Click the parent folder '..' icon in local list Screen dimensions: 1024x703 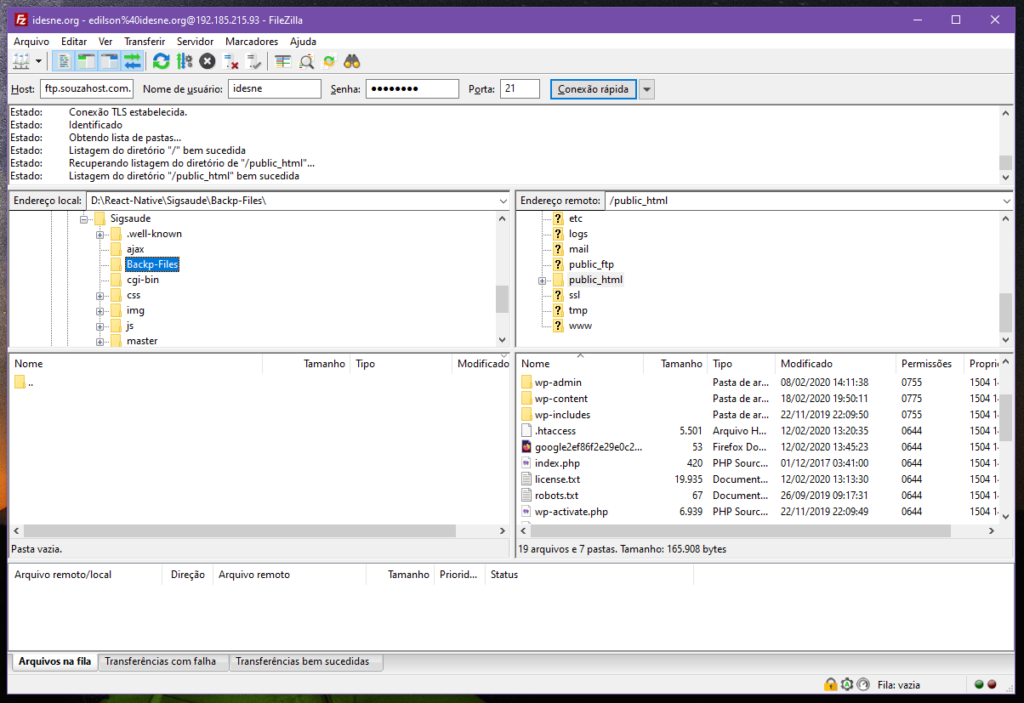pyautogui.click(x=20, y=382)
